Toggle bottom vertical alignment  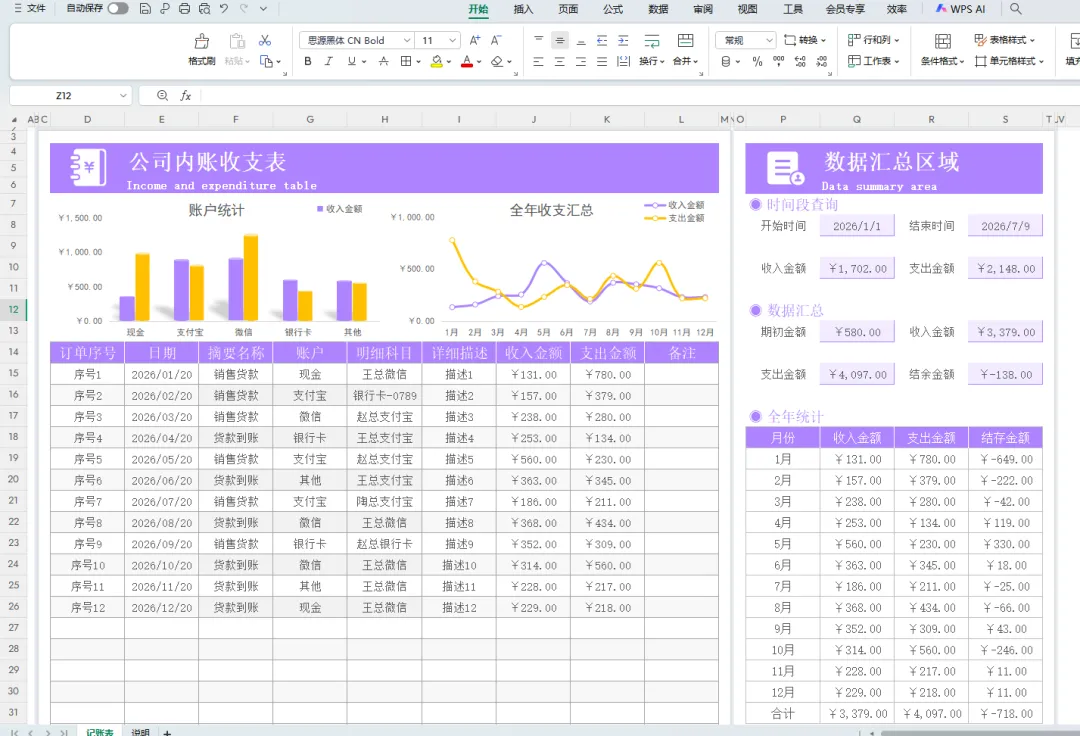[x=581, y=41]
